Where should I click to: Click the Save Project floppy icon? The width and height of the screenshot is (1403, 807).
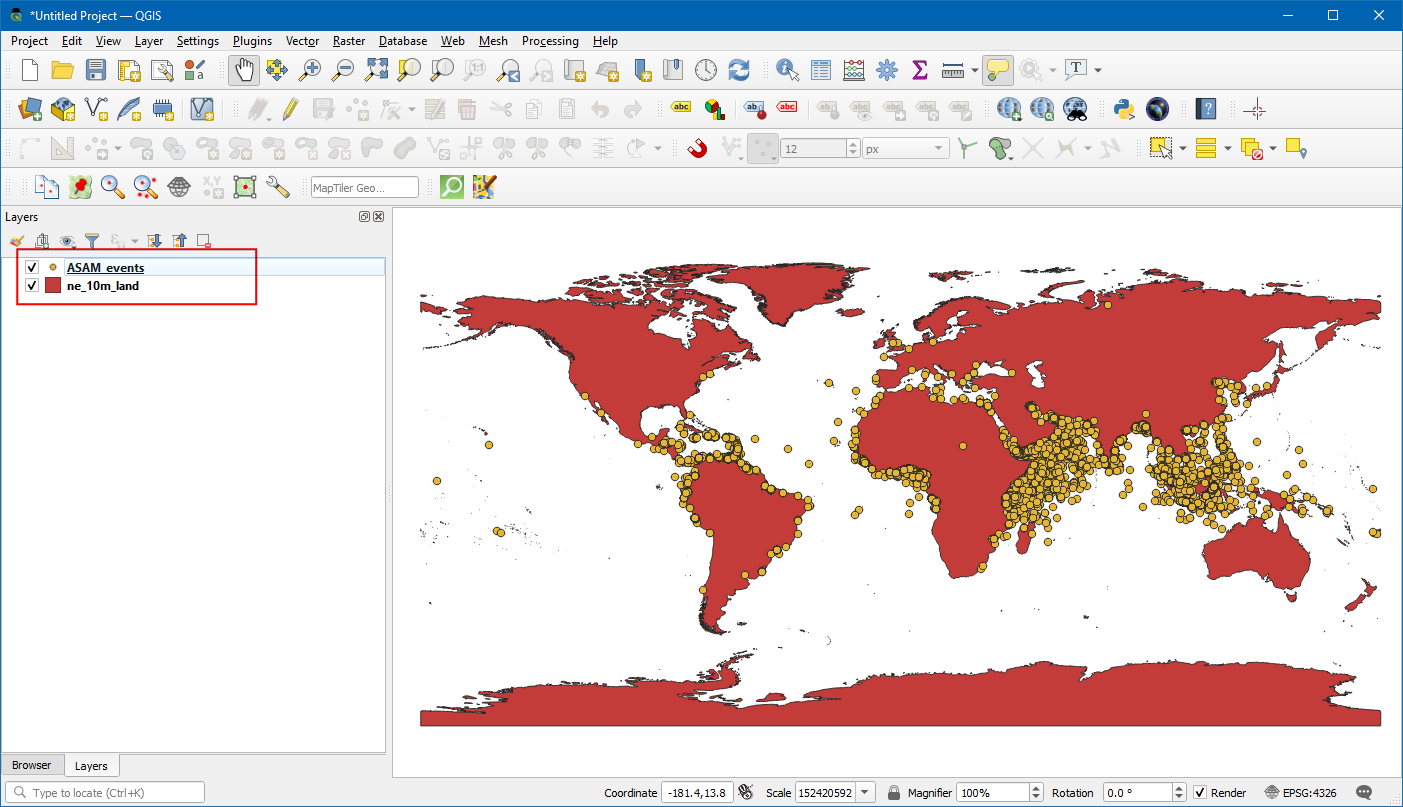[x=96, y=70]
